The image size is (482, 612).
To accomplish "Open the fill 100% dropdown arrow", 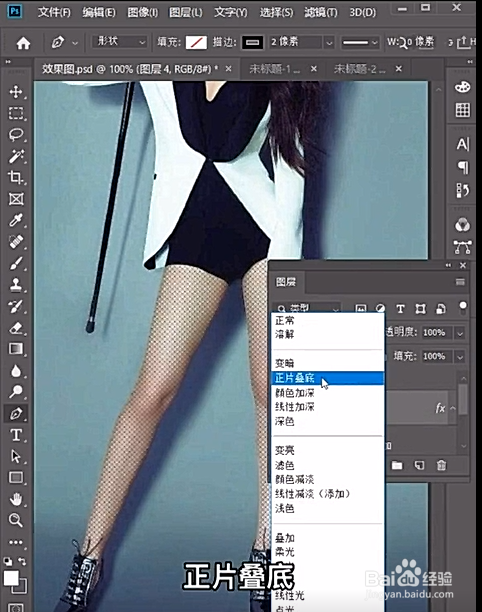I will [x=460, y=356].
